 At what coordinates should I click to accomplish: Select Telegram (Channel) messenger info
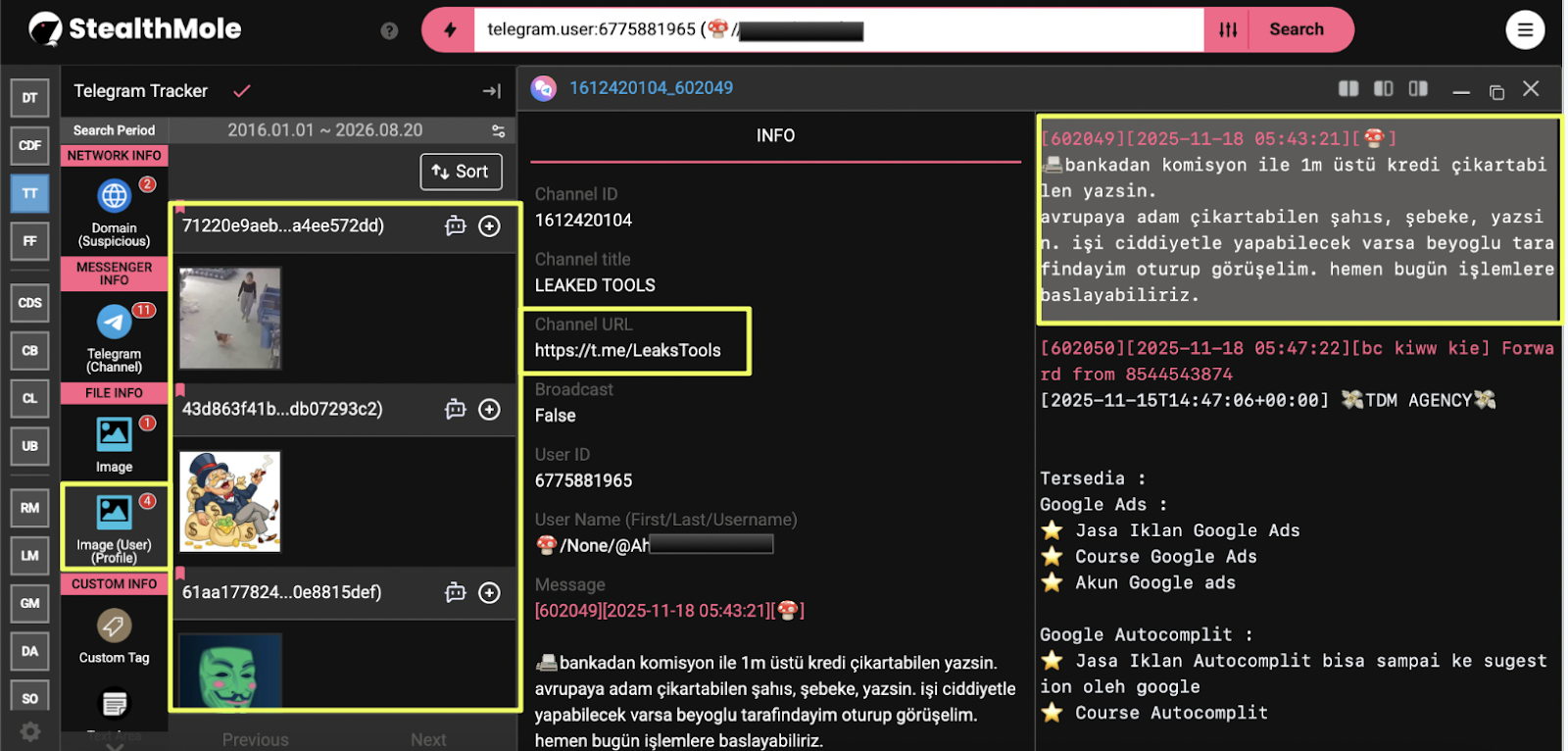(x=115, y=339)
